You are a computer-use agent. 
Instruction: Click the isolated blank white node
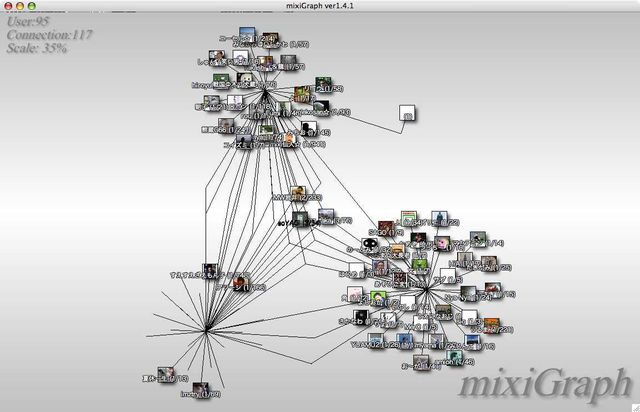coord(407,112)
